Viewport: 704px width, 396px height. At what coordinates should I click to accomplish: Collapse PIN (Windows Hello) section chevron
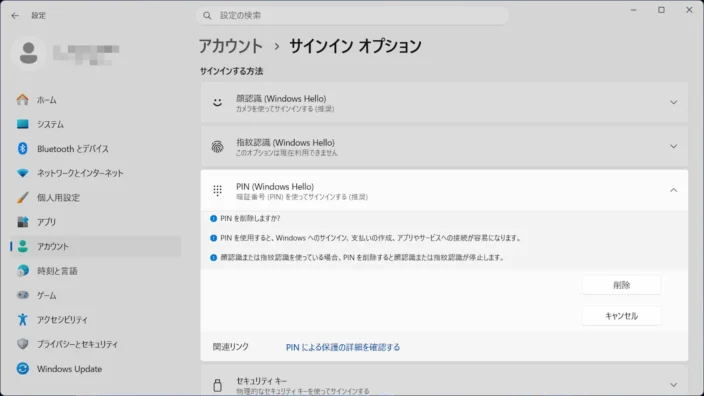click(673, 190)
